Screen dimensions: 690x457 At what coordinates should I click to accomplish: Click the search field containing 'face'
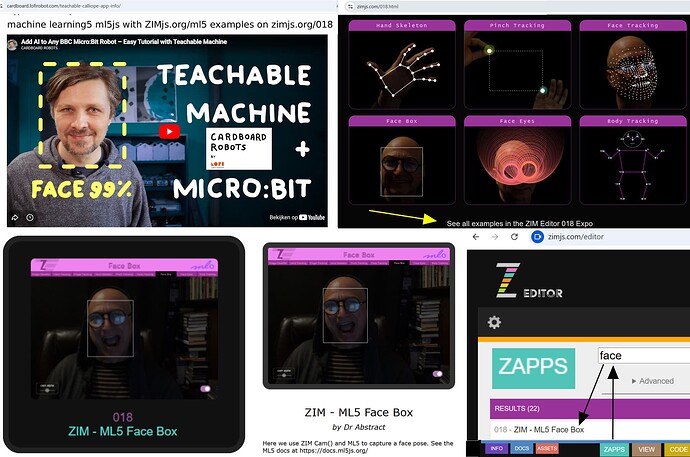[x=644, y=355]
